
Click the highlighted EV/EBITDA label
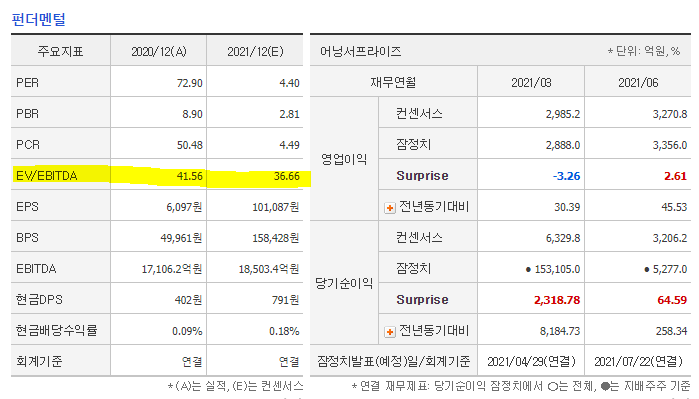point(47,176)
